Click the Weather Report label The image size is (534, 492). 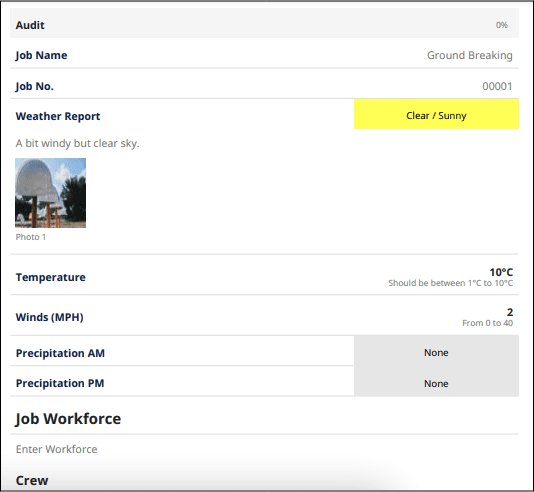pyautogui.click(x=58, y=116)
